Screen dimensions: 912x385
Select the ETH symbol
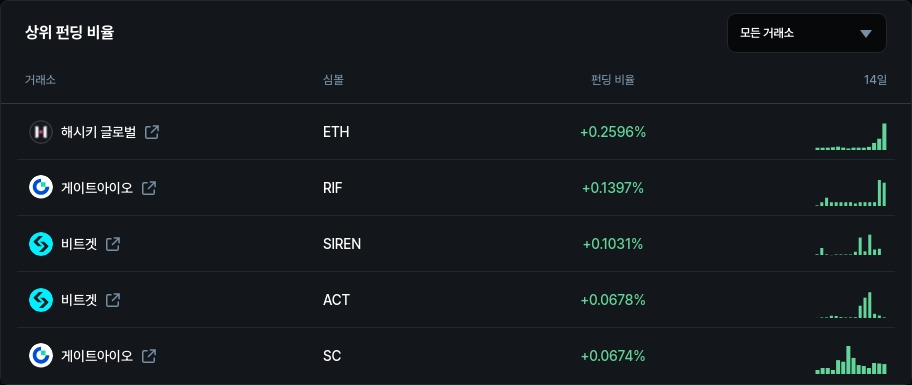point(336,132)
